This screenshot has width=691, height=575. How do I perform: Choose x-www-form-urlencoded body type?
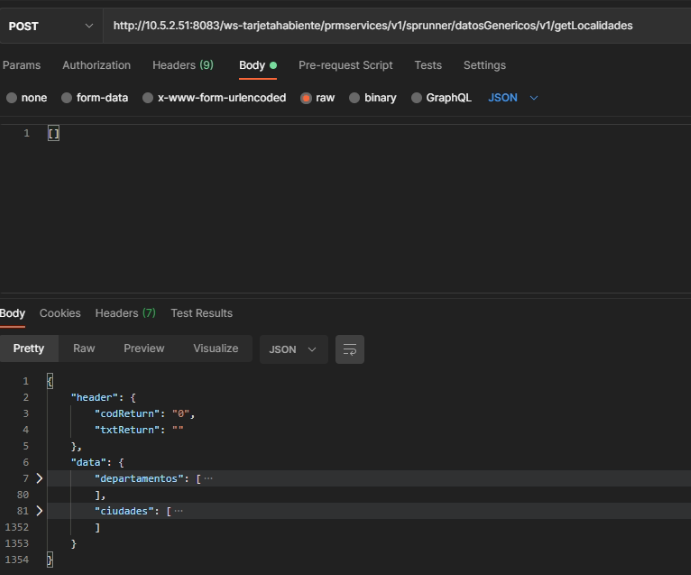pyautogui.click(x=148, y=98)
